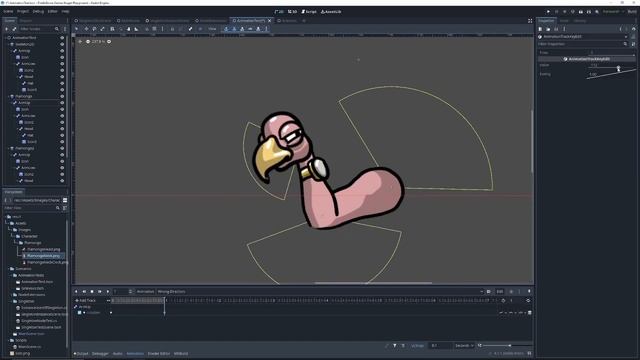The height and width of the screenshot is (360, 640).
Task: Toggle visibility of first ArmLow bone
Action: click(x=62, y=64)
